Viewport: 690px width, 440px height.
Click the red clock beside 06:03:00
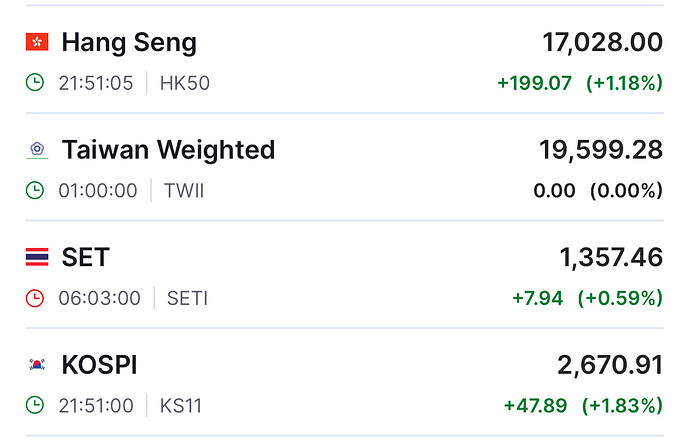pos(35,298)
